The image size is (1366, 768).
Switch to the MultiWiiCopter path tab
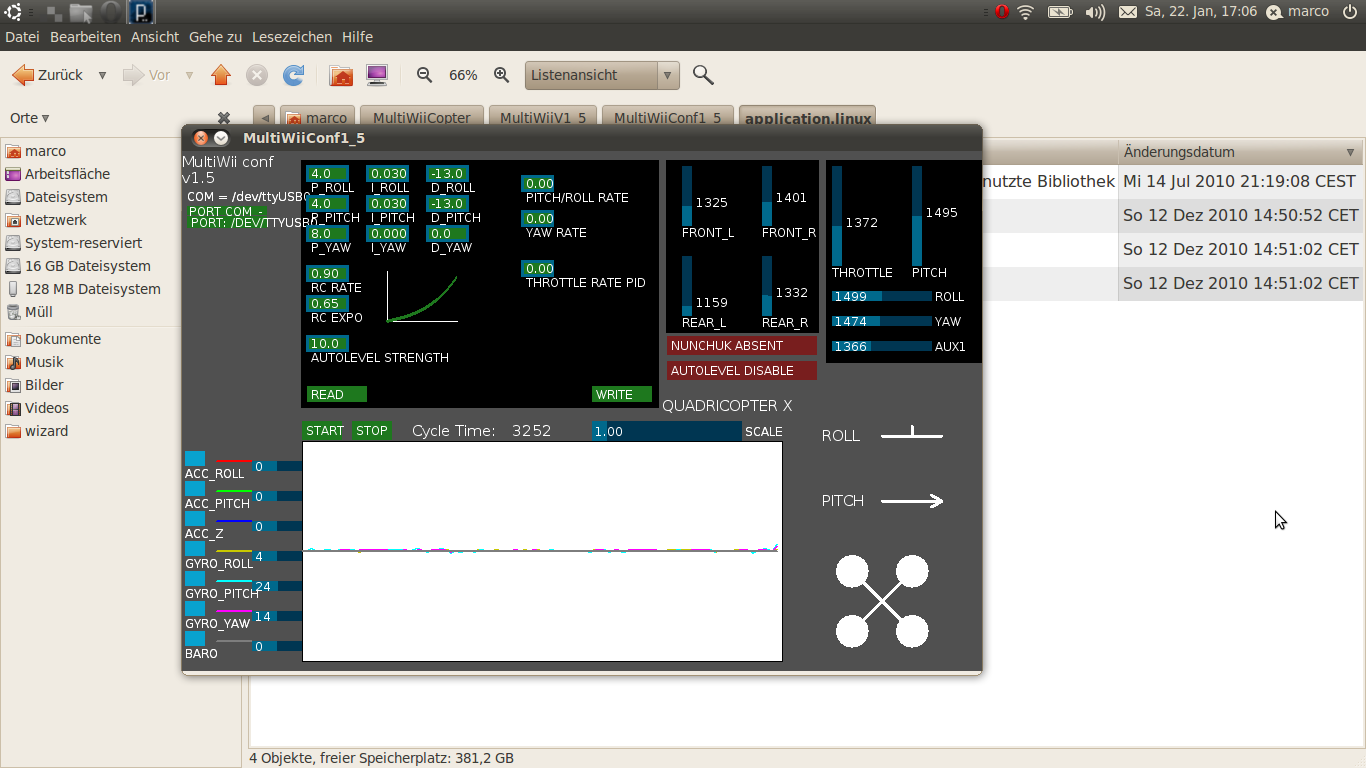coord(422,118)
